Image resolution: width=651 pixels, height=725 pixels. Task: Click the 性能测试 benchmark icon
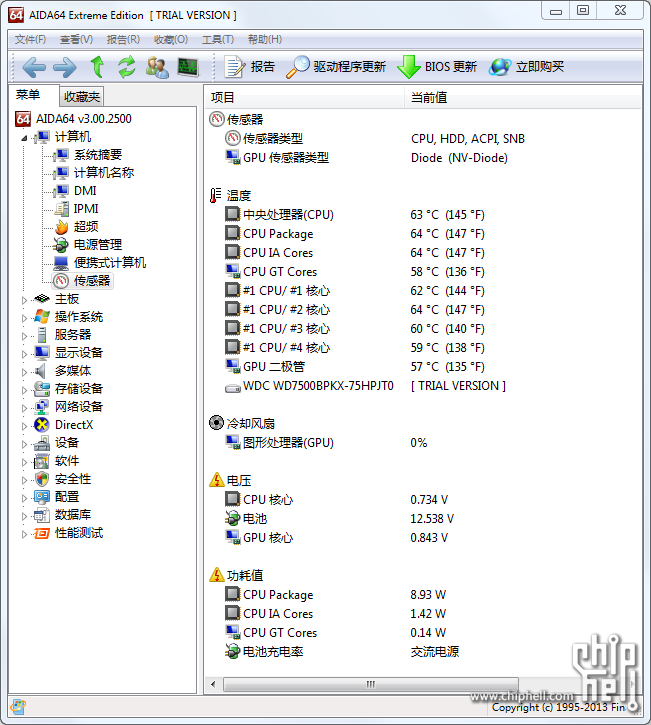(42, 533)
